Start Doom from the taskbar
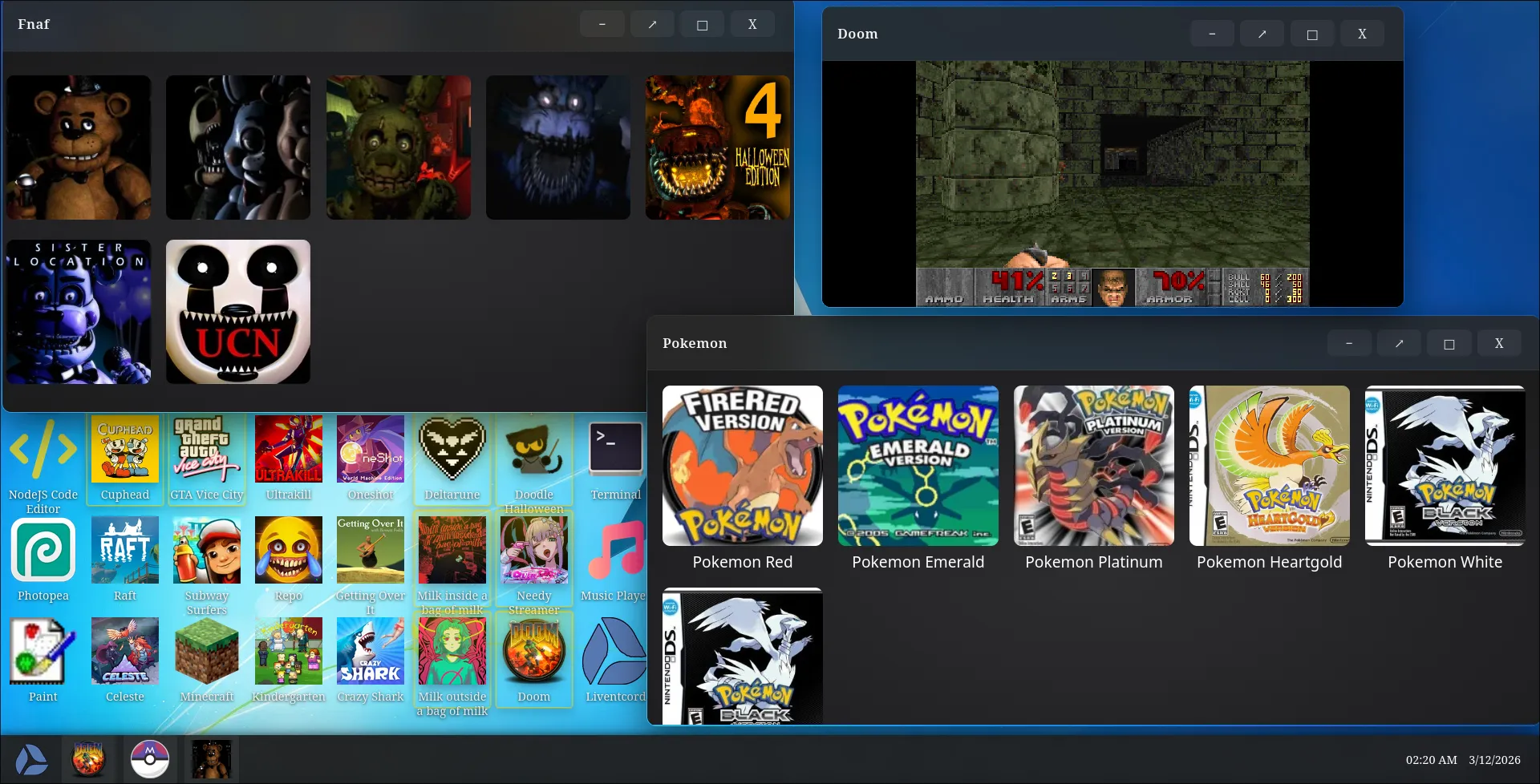The width and height of the screenshot is (1540, 784). [x=89, y=759]
